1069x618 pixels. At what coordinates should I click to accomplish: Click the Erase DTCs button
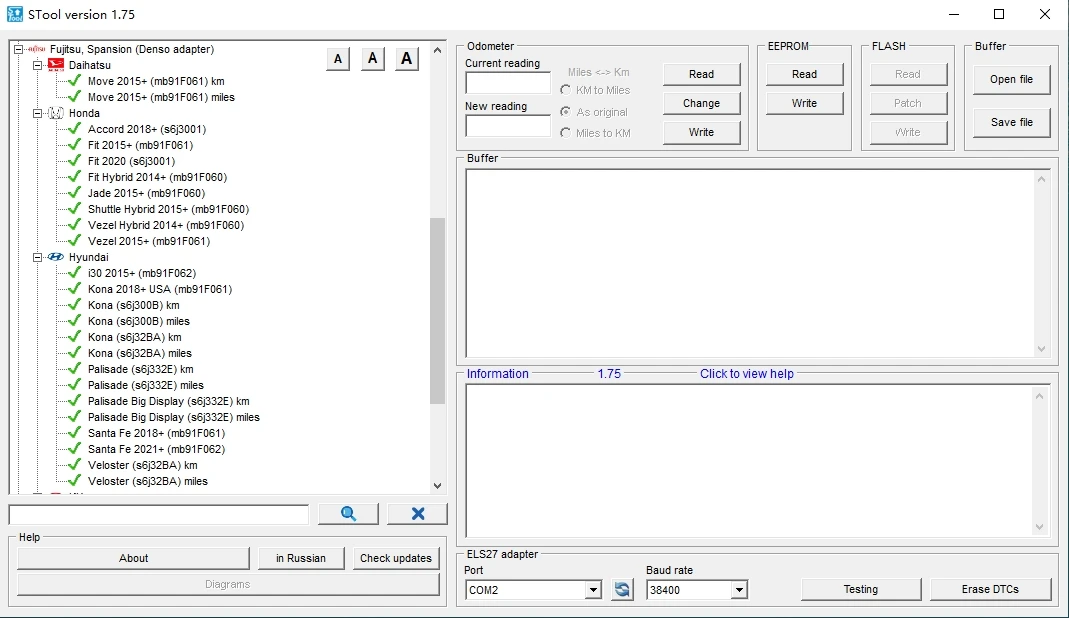[x=990, y=589]
